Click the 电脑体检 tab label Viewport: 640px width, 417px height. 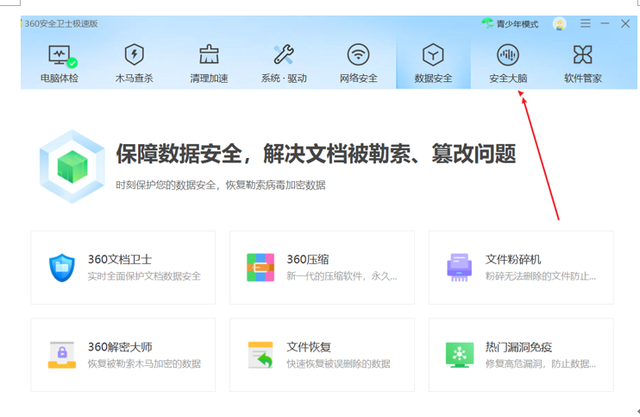coord(59,78)
